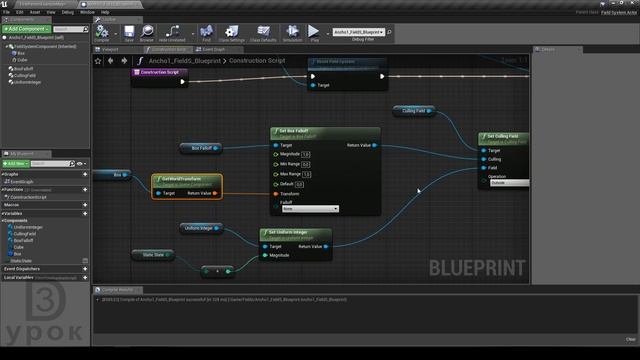Navigate back with graph left arrow
The width and height of the screenshot is (640, 360).
[111, 61]
